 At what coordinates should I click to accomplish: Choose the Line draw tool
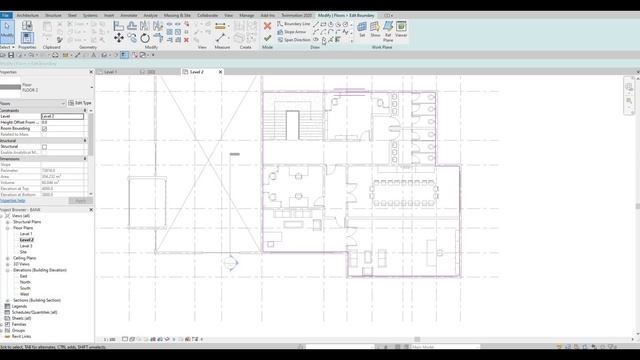pyautogui.click(x=316, y=24)
